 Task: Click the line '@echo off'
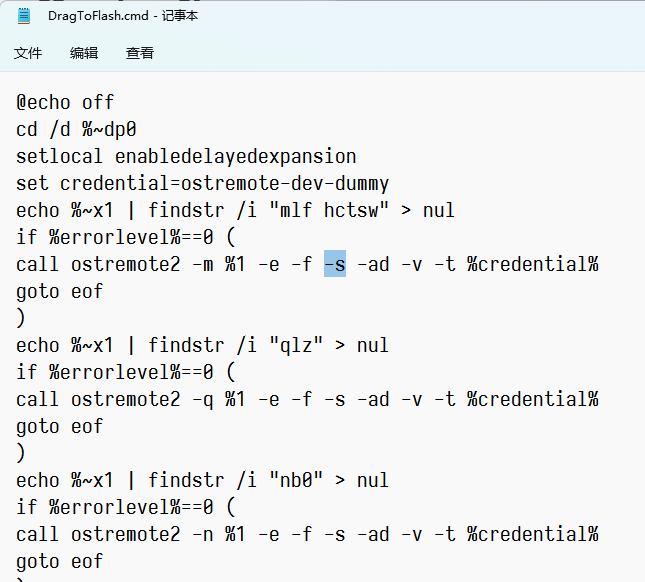pyautogui.click(x=65, y=102)
